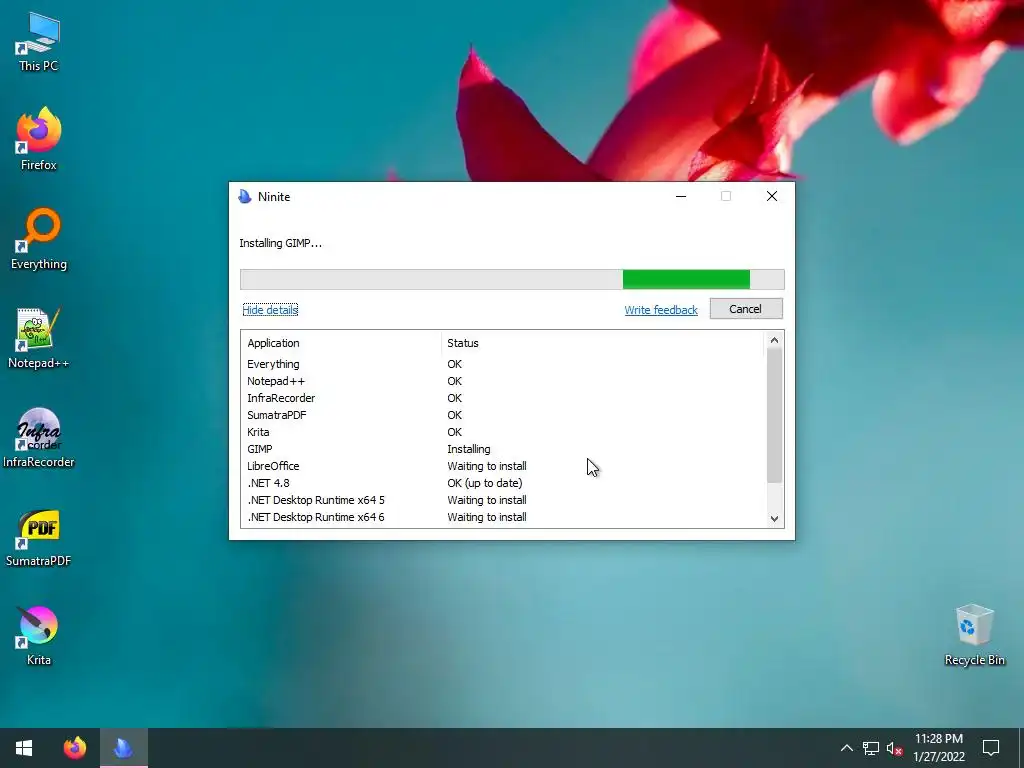
Task: Click the Status column header
Action: [x=601, y=343]
